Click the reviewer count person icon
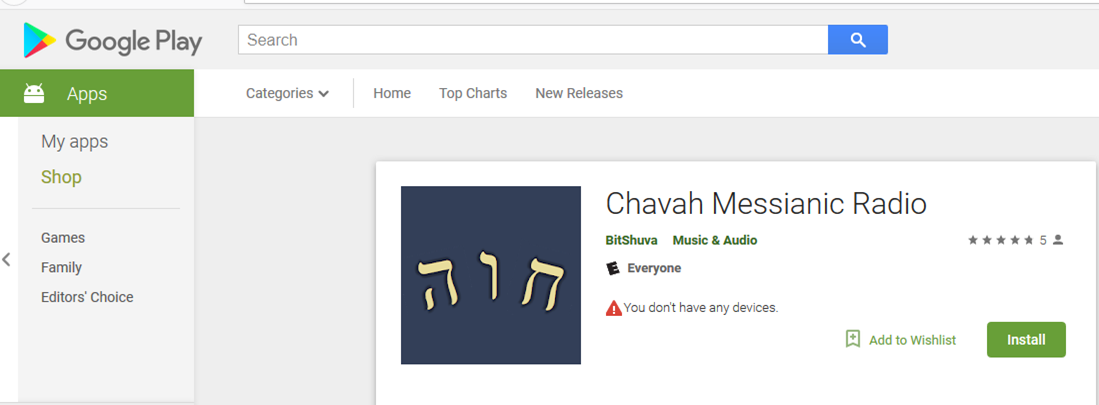 pos(1058,240)
